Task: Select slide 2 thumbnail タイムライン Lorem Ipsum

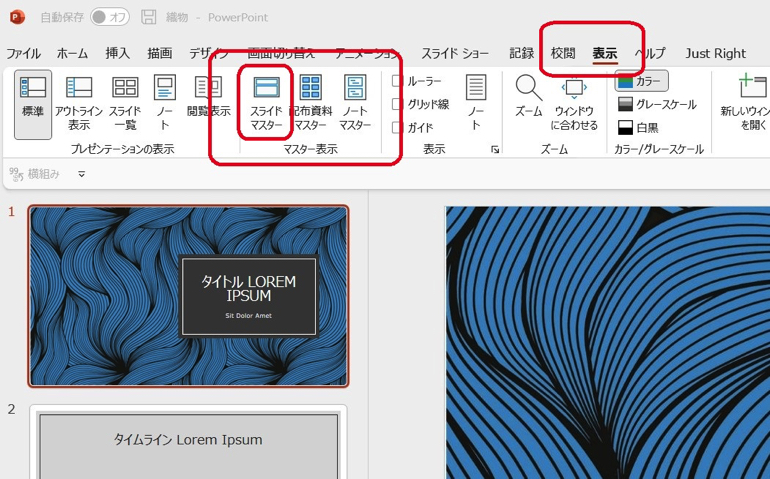Action: click(189, 442)
